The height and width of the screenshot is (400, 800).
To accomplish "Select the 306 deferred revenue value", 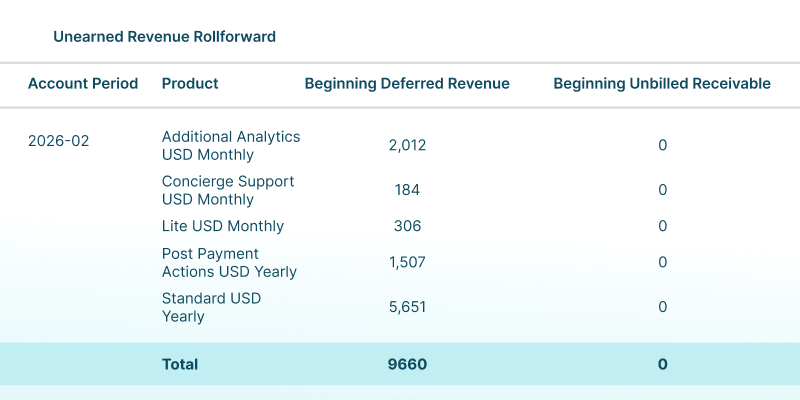I will pos(407,226).
